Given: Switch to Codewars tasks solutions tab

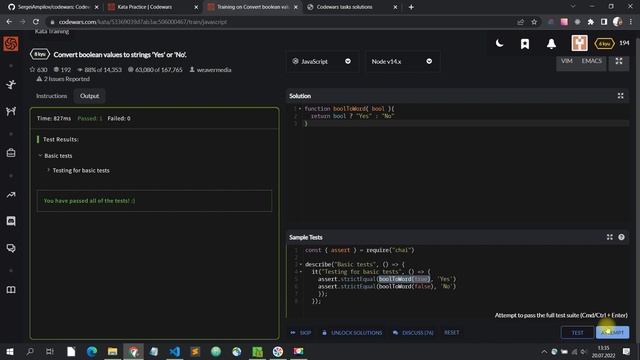Looking at the screenshot, I should [x=352, y=7].
